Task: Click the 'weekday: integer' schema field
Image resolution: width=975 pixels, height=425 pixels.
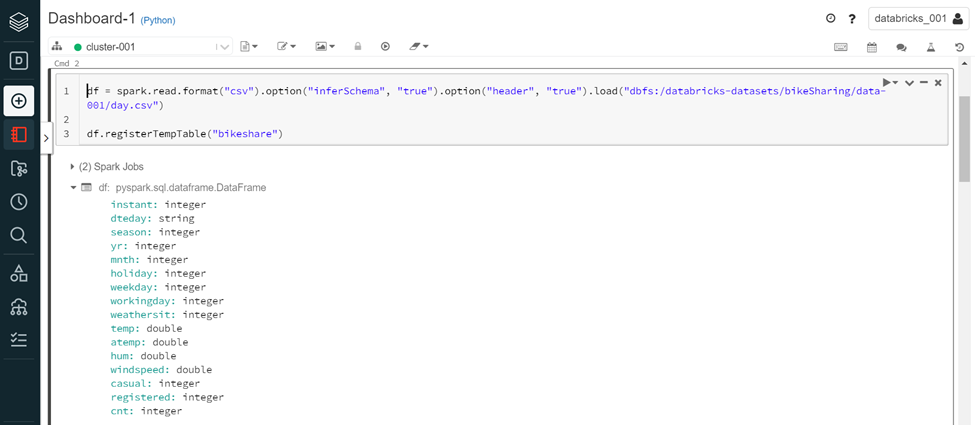Action: click(158, 287)
